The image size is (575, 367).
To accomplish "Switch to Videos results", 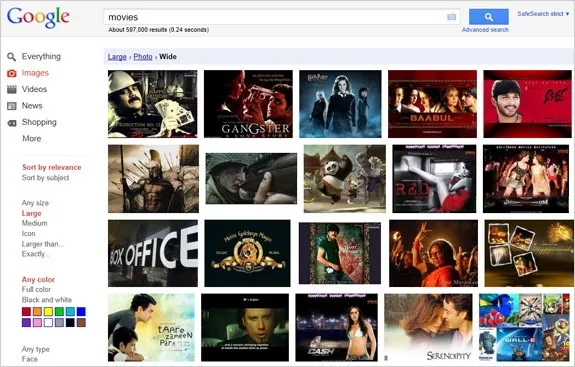I will coord(34,89).
